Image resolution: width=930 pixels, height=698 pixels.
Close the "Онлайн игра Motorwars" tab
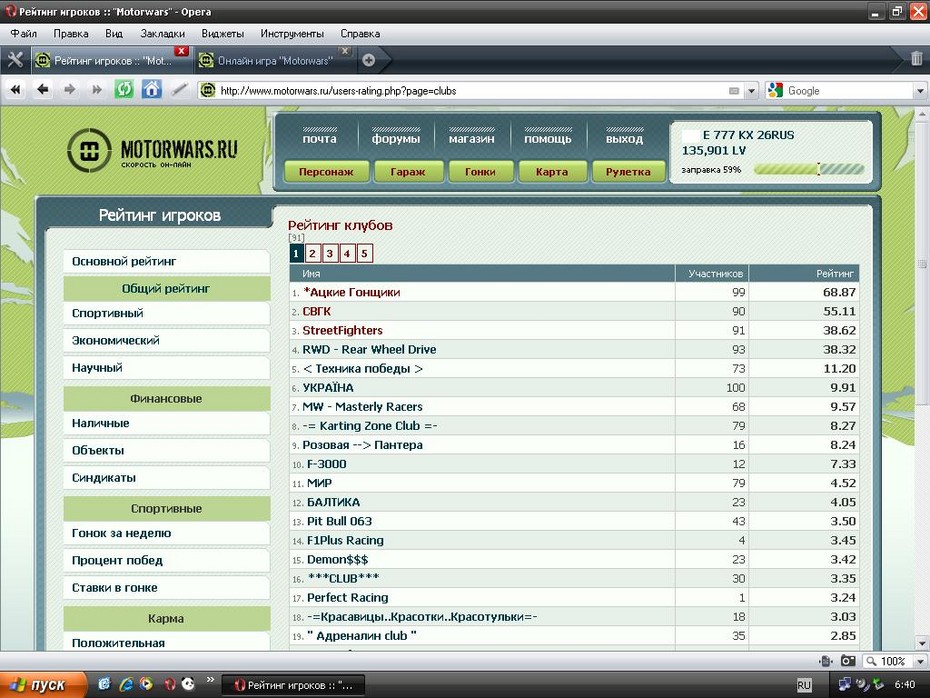[x=345, y=51]
